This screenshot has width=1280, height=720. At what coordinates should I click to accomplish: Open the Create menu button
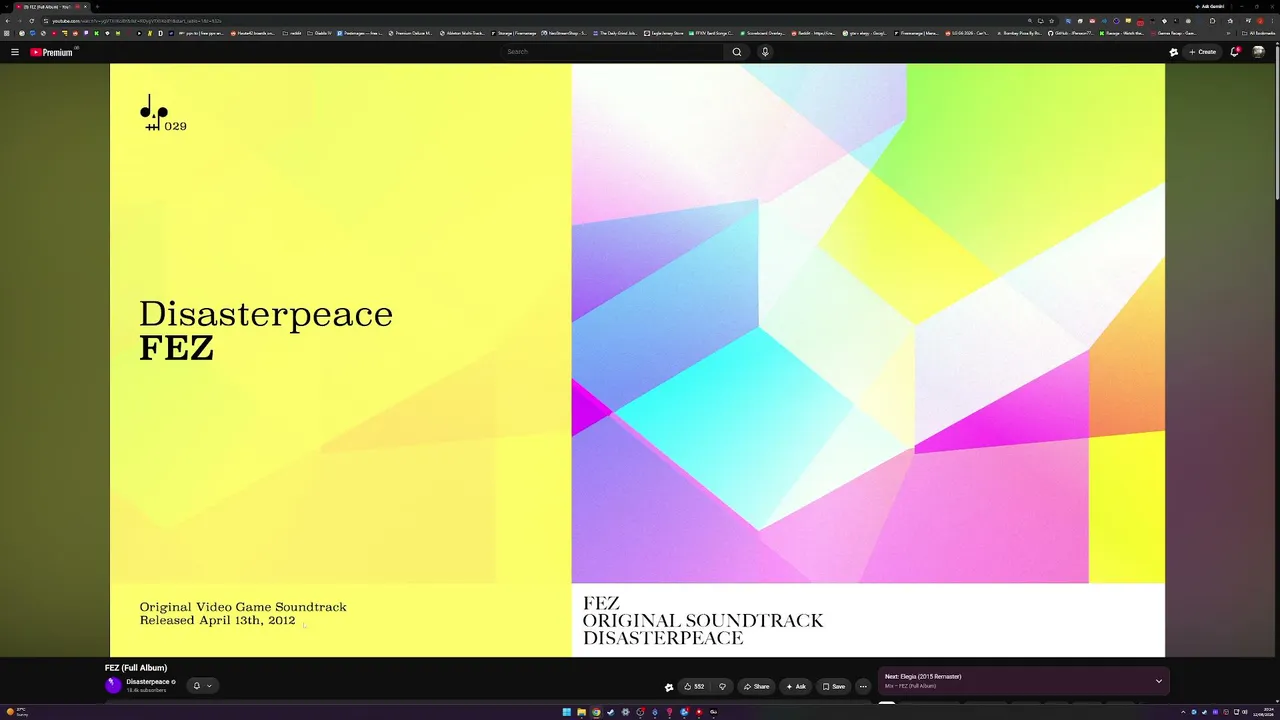(x=1203, y=52)
